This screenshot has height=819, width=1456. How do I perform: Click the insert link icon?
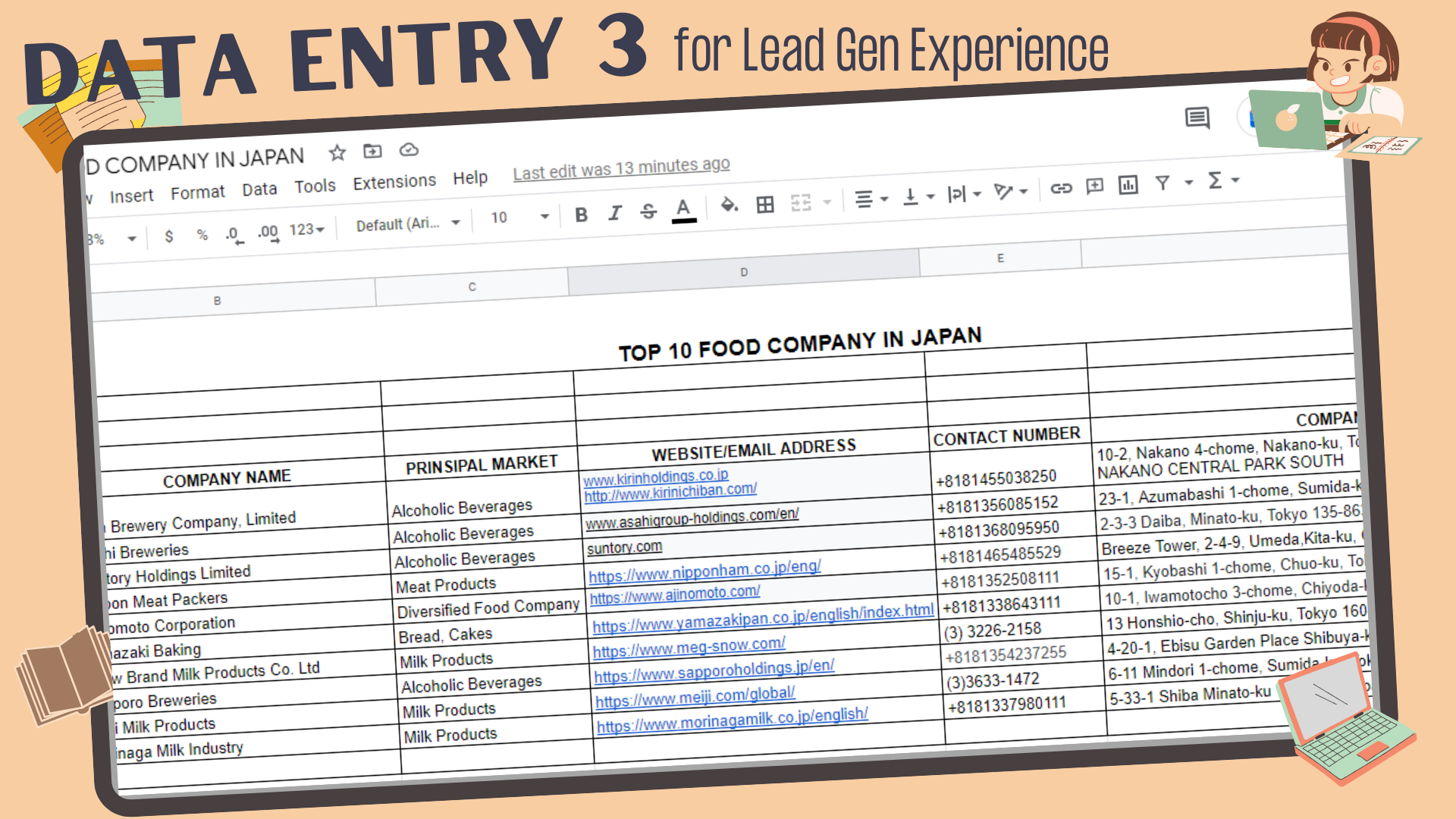click(1061, 188)
